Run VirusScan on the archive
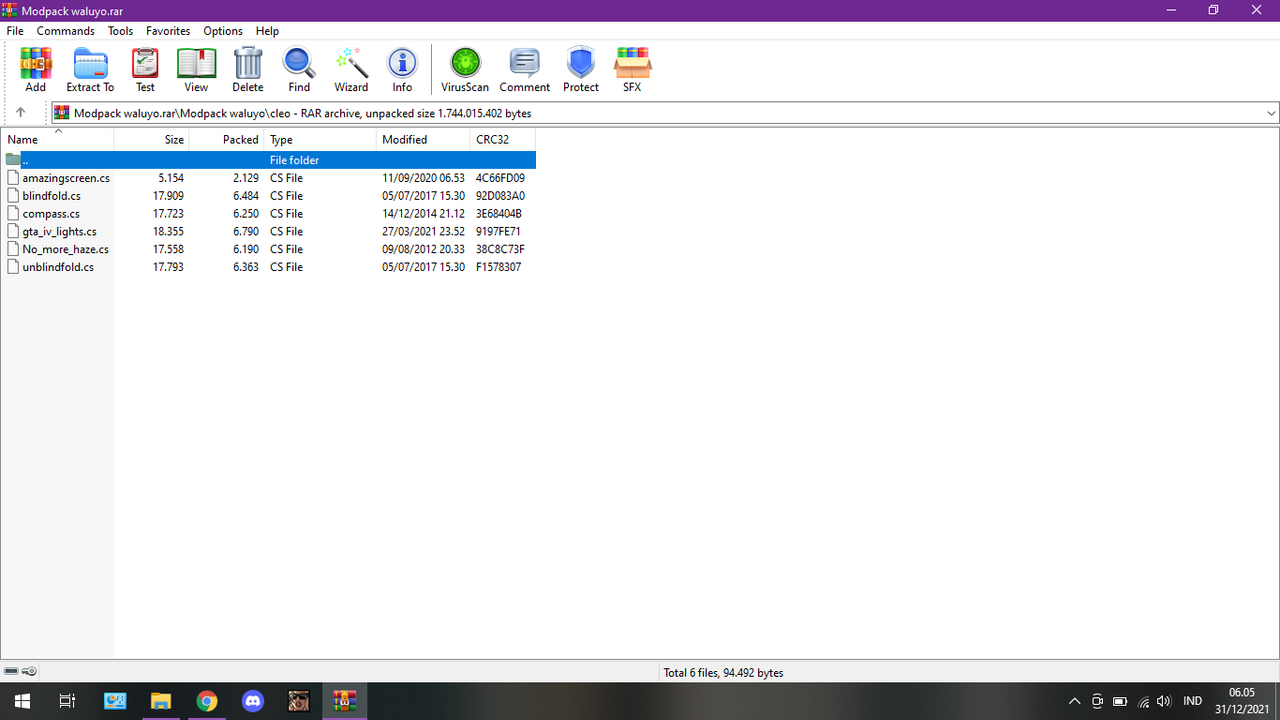The image size is (1280, 720). pos(465,70)
